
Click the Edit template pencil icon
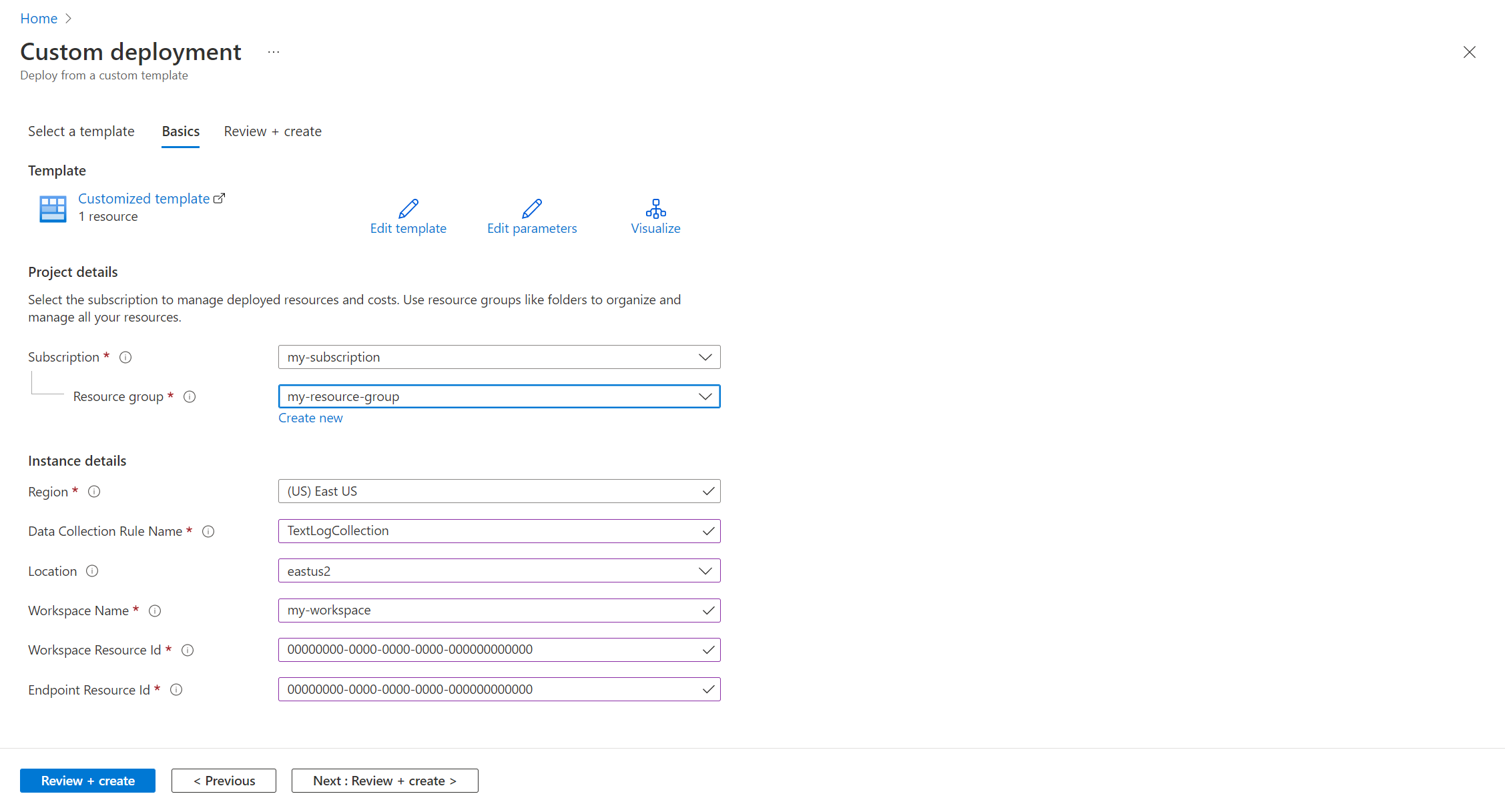[408, 209]
